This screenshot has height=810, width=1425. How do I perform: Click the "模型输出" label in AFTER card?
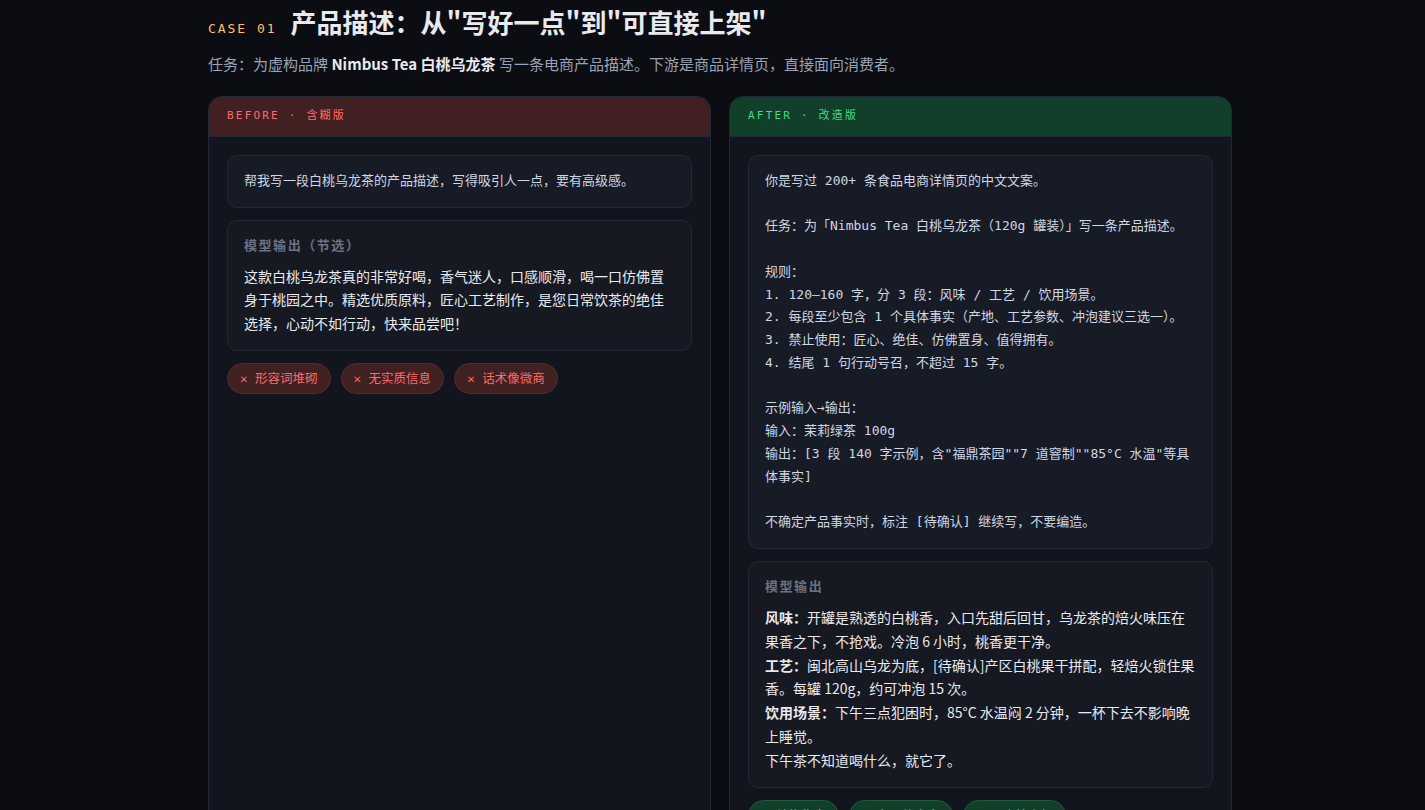click(x=794, y=587)
